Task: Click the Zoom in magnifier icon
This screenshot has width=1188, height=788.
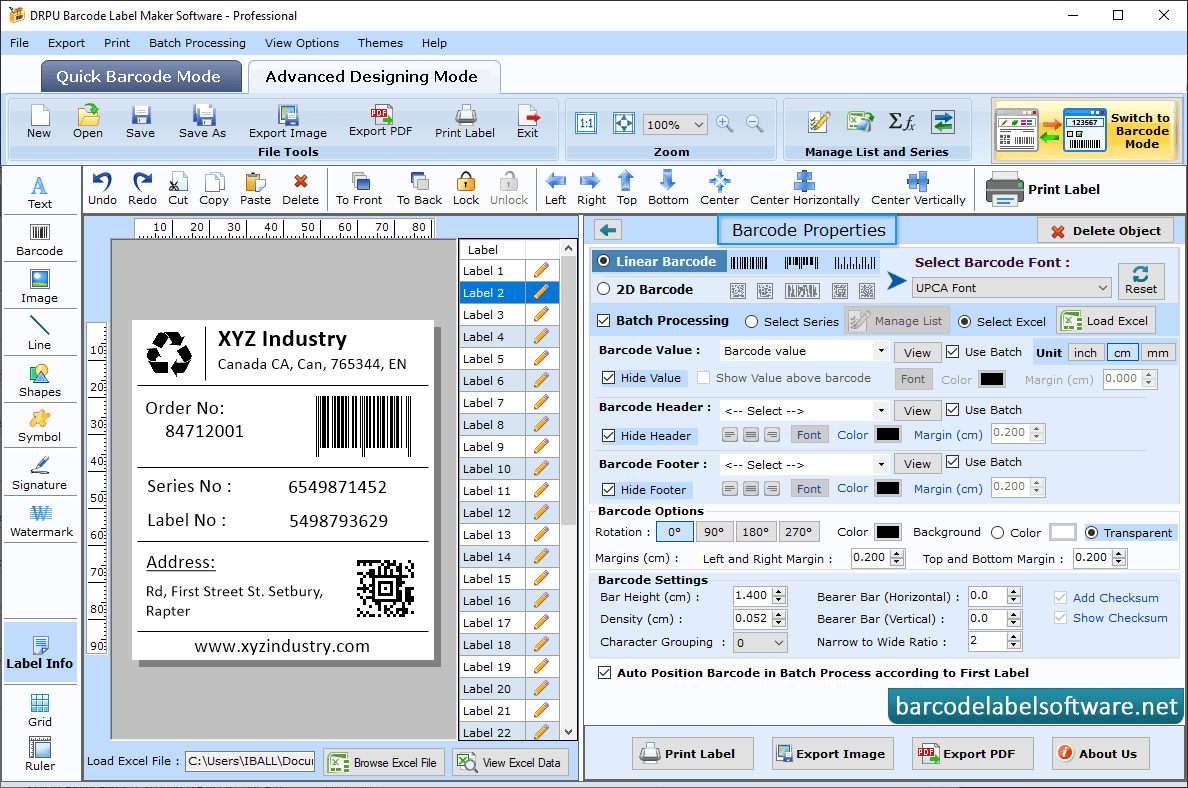Action: [x=724, y=124]
